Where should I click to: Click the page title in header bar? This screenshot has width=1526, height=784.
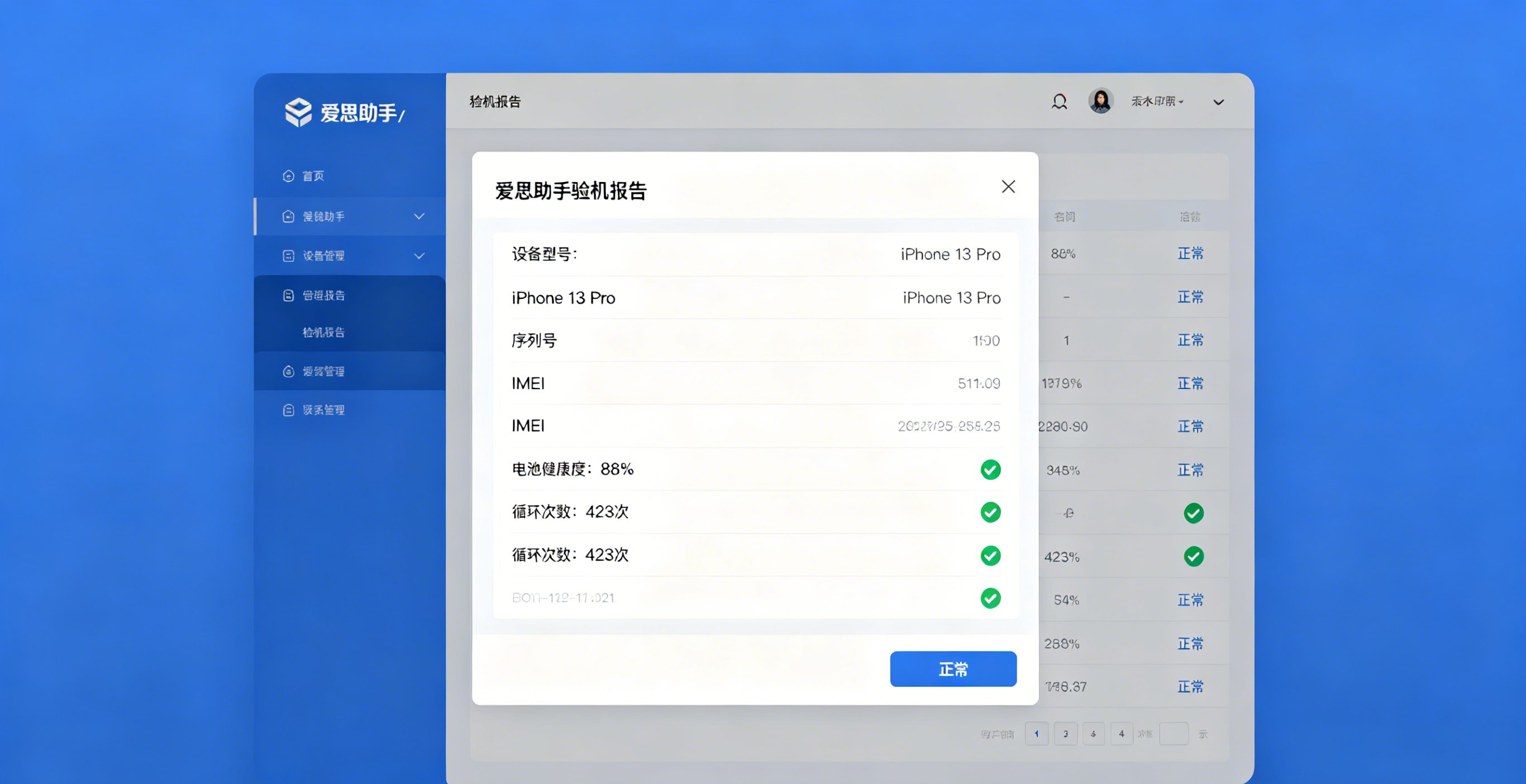coord(495,102)
